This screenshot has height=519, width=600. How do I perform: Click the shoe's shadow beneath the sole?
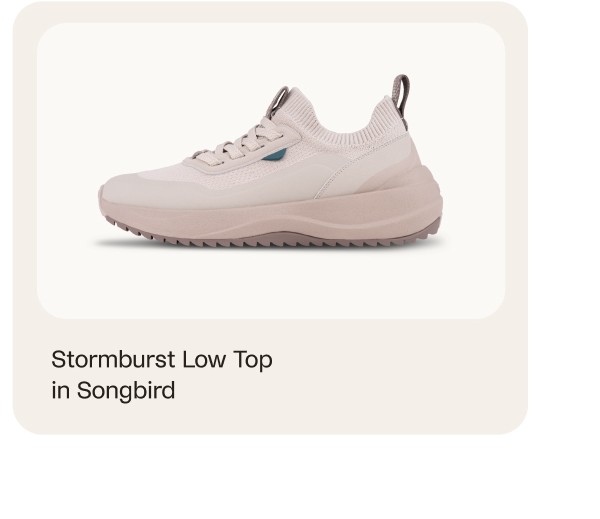point(268,246)
